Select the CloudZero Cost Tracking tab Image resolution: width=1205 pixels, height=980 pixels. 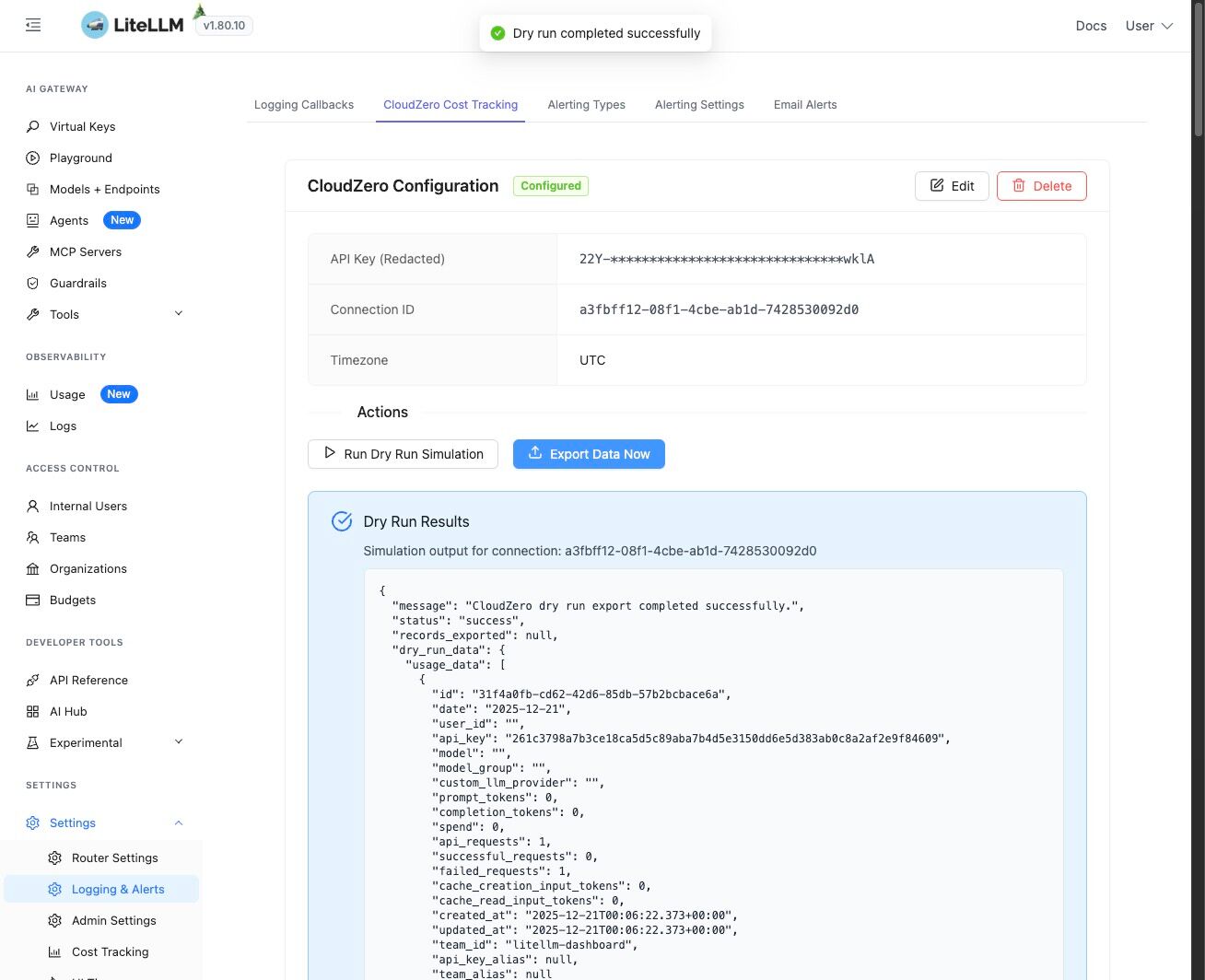[x=450, y=105]
